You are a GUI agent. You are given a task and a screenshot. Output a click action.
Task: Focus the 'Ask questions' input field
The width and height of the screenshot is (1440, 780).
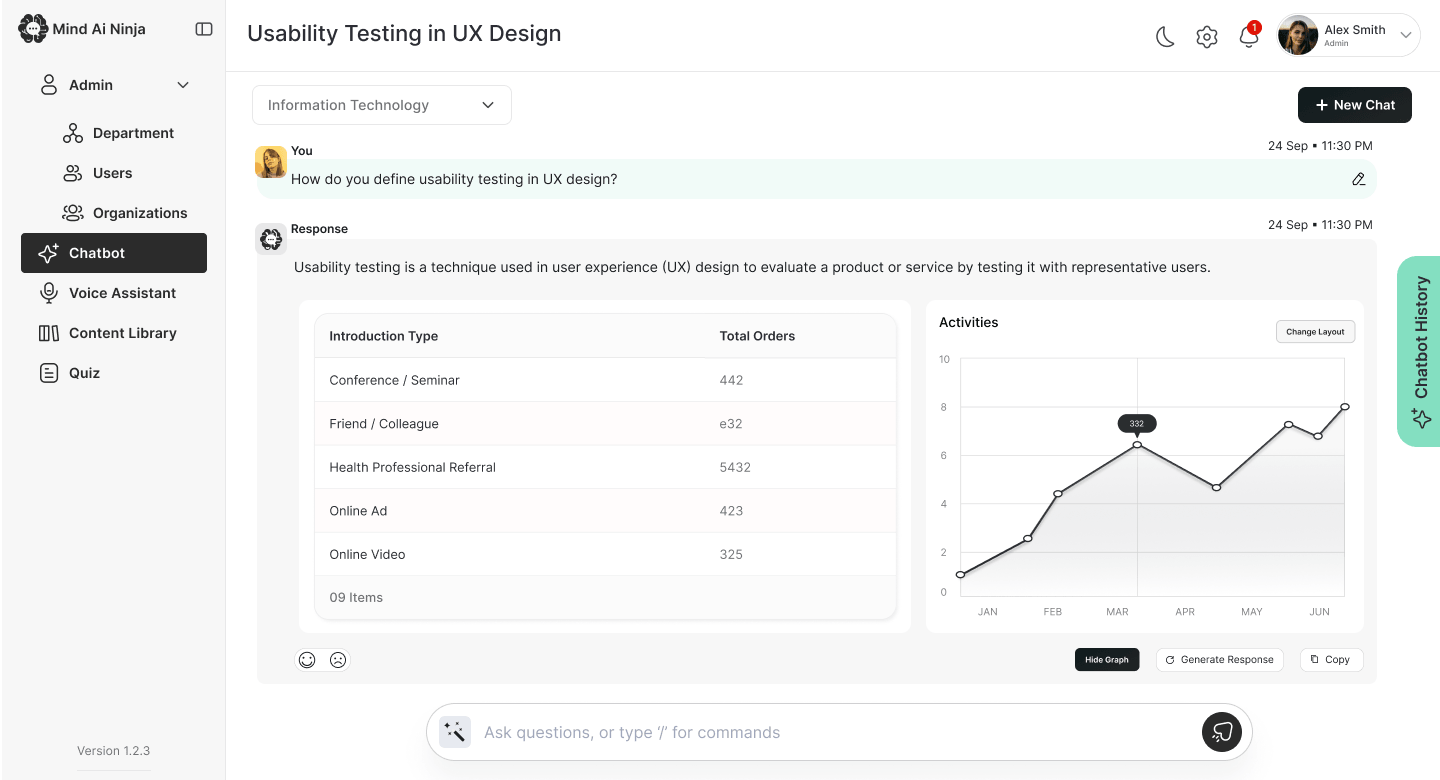coord(838,732)
